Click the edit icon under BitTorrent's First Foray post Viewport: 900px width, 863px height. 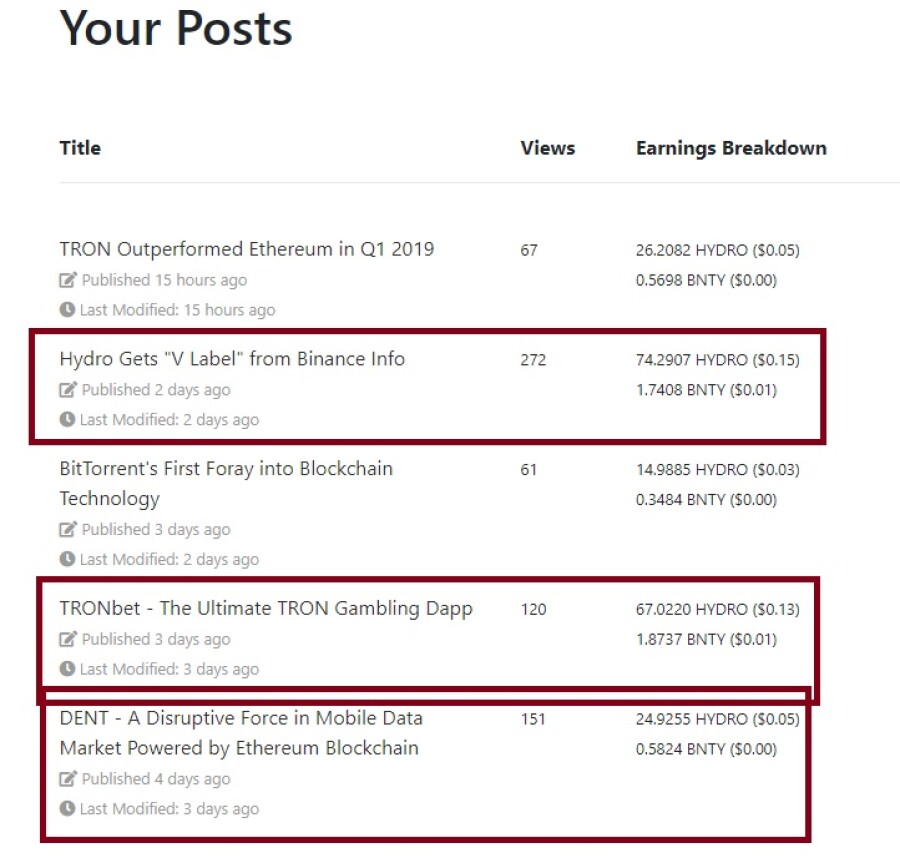[x=68, y=529]
